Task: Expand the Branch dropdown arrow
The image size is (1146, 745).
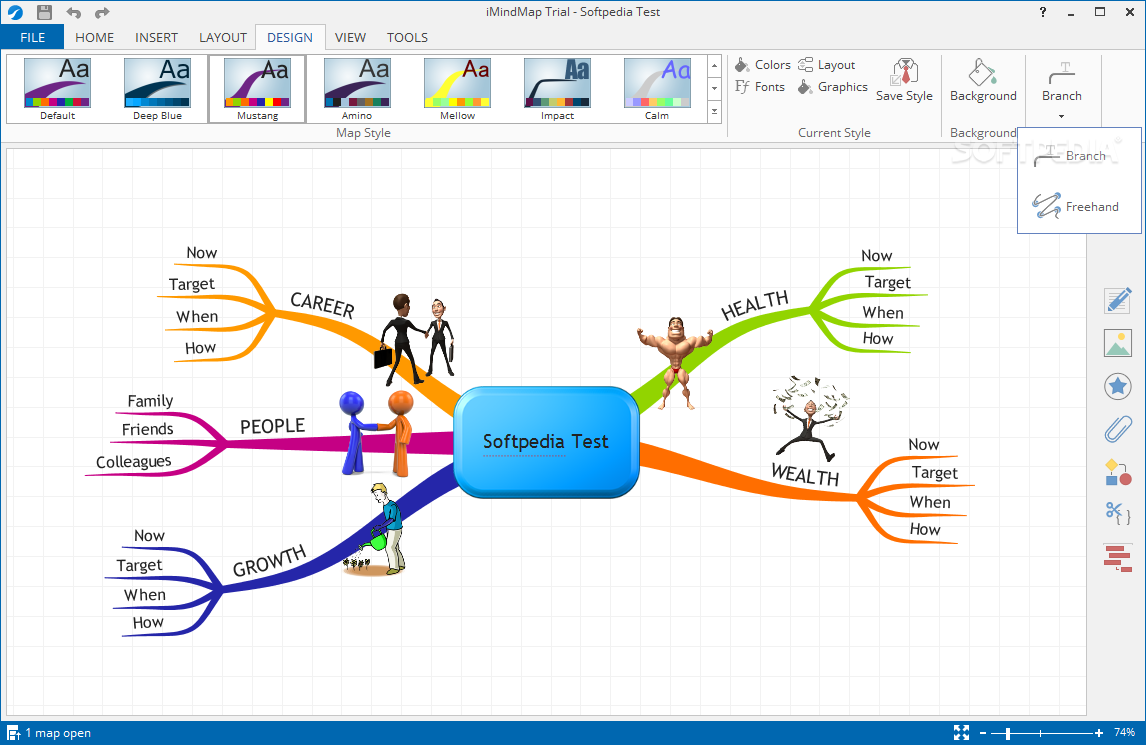Action: tap(1061, 116)
